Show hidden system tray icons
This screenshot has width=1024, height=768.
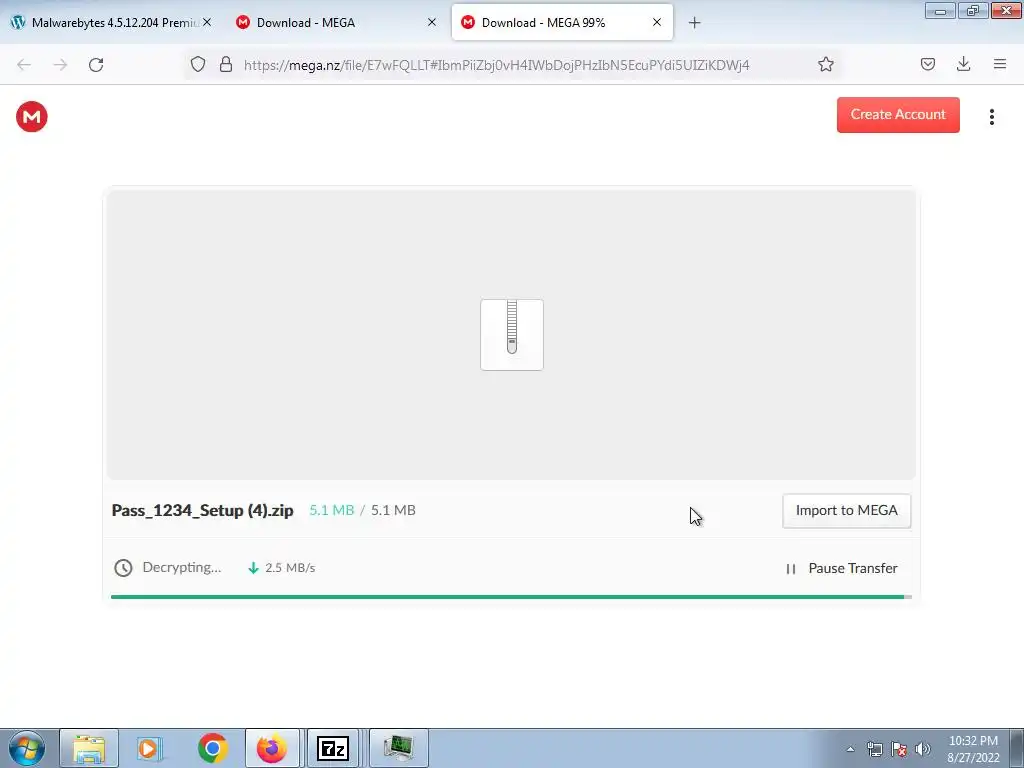coord(850,749)
